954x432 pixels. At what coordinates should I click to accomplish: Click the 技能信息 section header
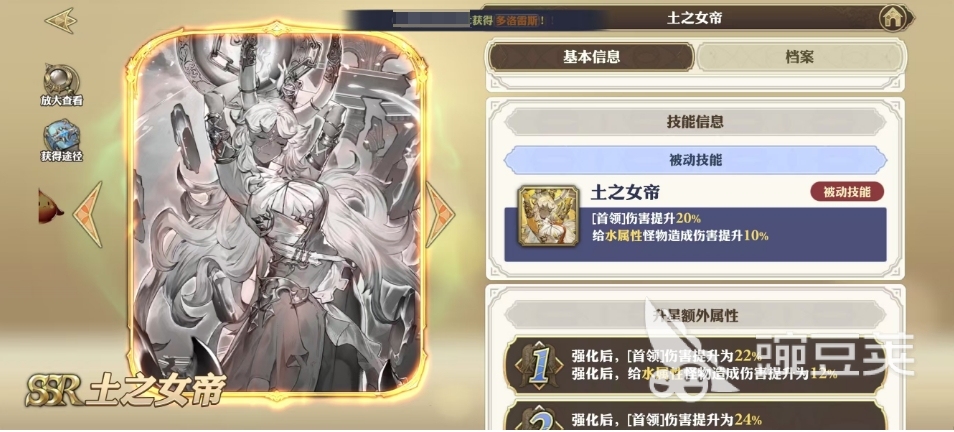[695, 122]
